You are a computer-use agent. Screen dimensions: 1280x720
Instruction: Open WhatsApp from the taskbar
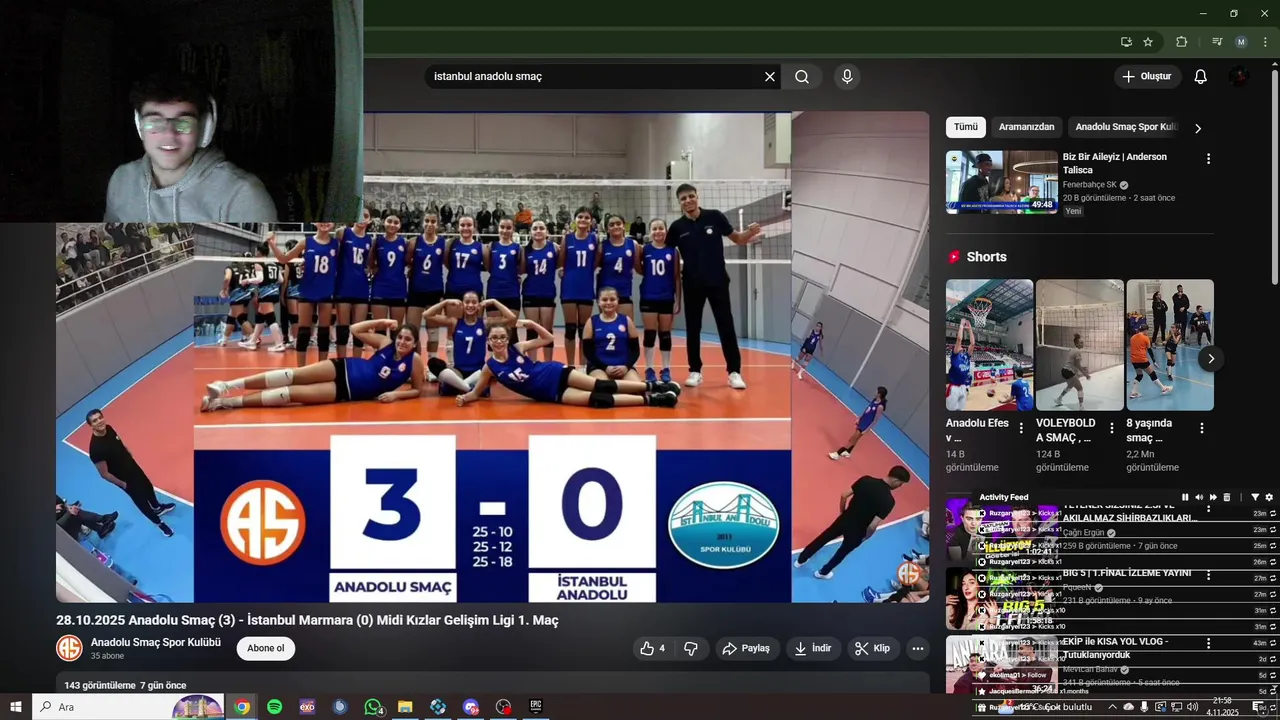click(x=373, y=707)
